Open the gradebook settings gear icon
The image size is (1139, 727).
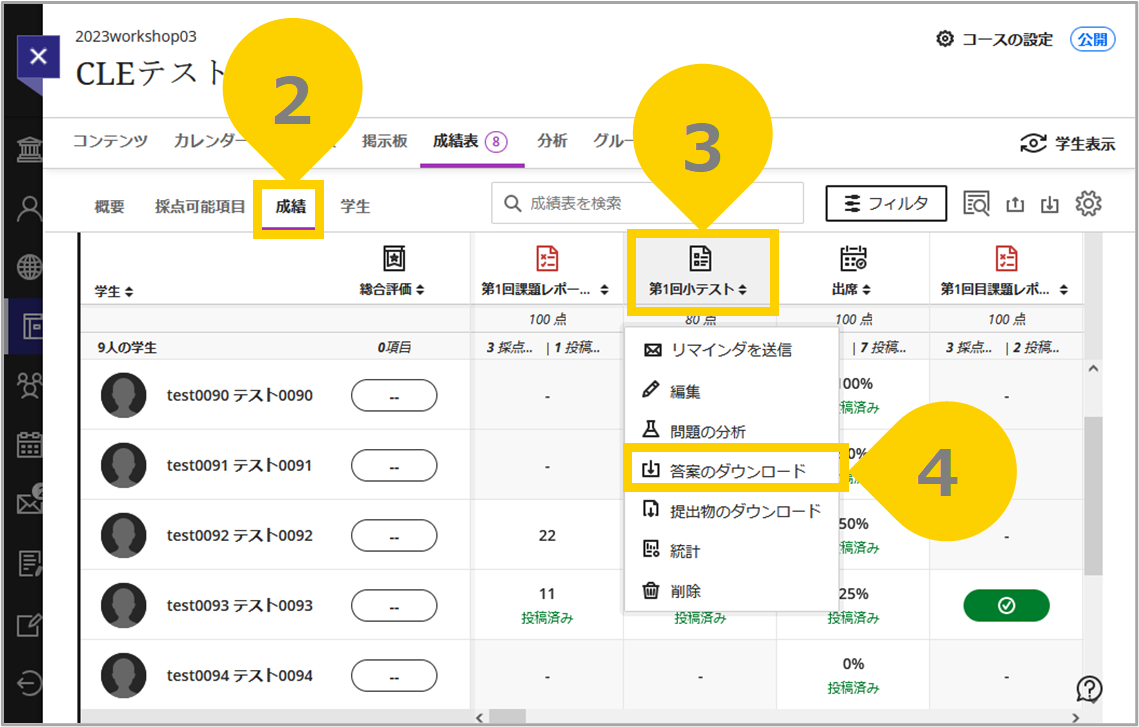pos(1088,204)
